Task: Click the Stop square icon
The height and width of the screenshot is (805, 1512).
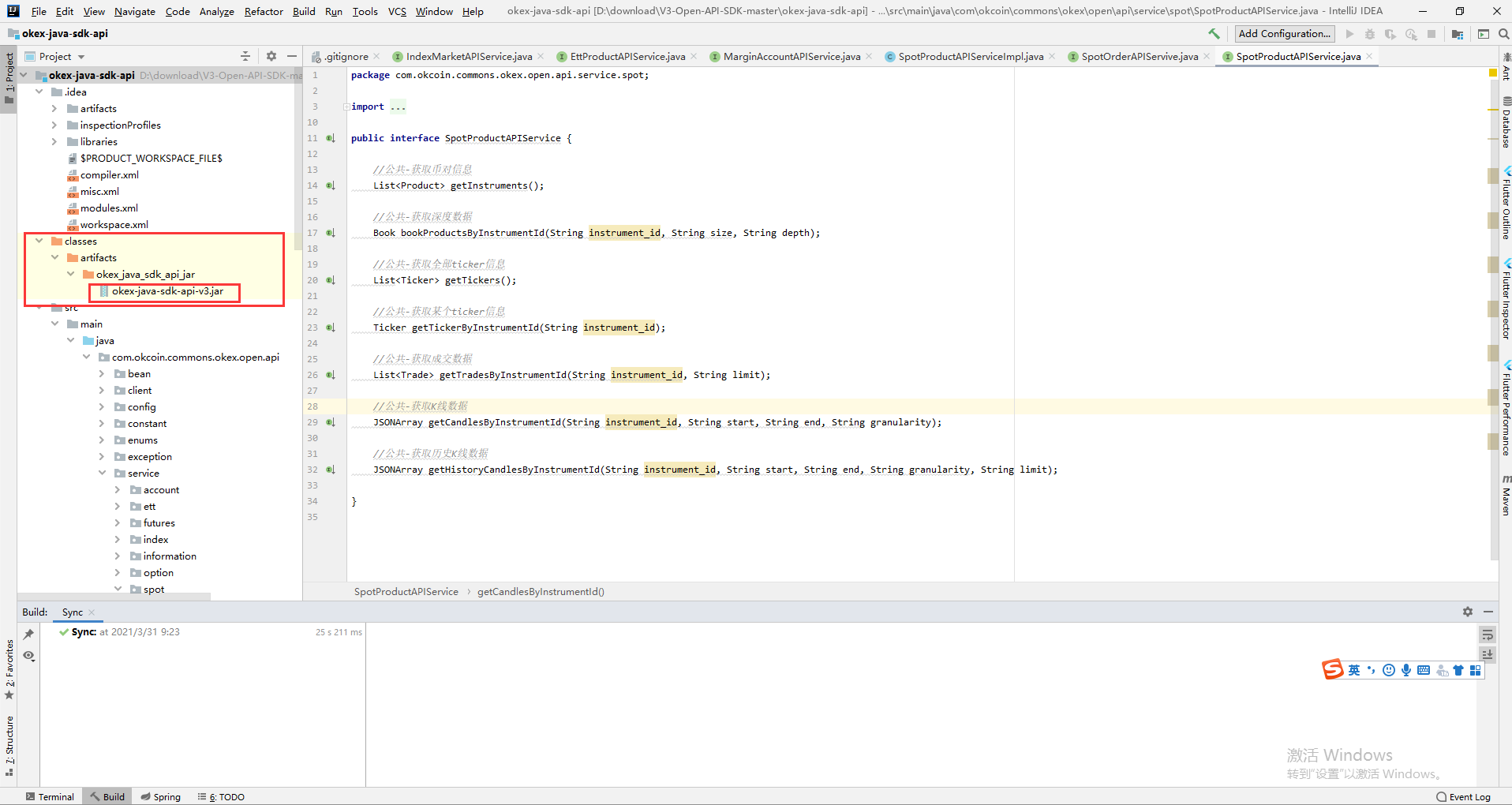Action: tap(1432, 34)
